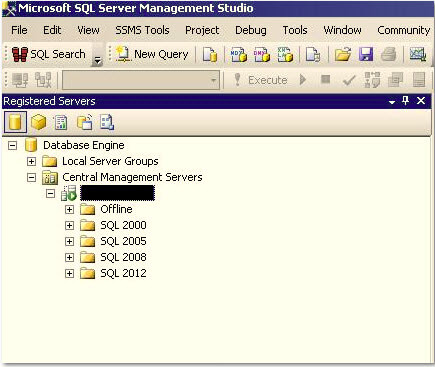Click the Connect toolbar icon
The height and width of the screenshot is (367, 435).
coord(20,80)
